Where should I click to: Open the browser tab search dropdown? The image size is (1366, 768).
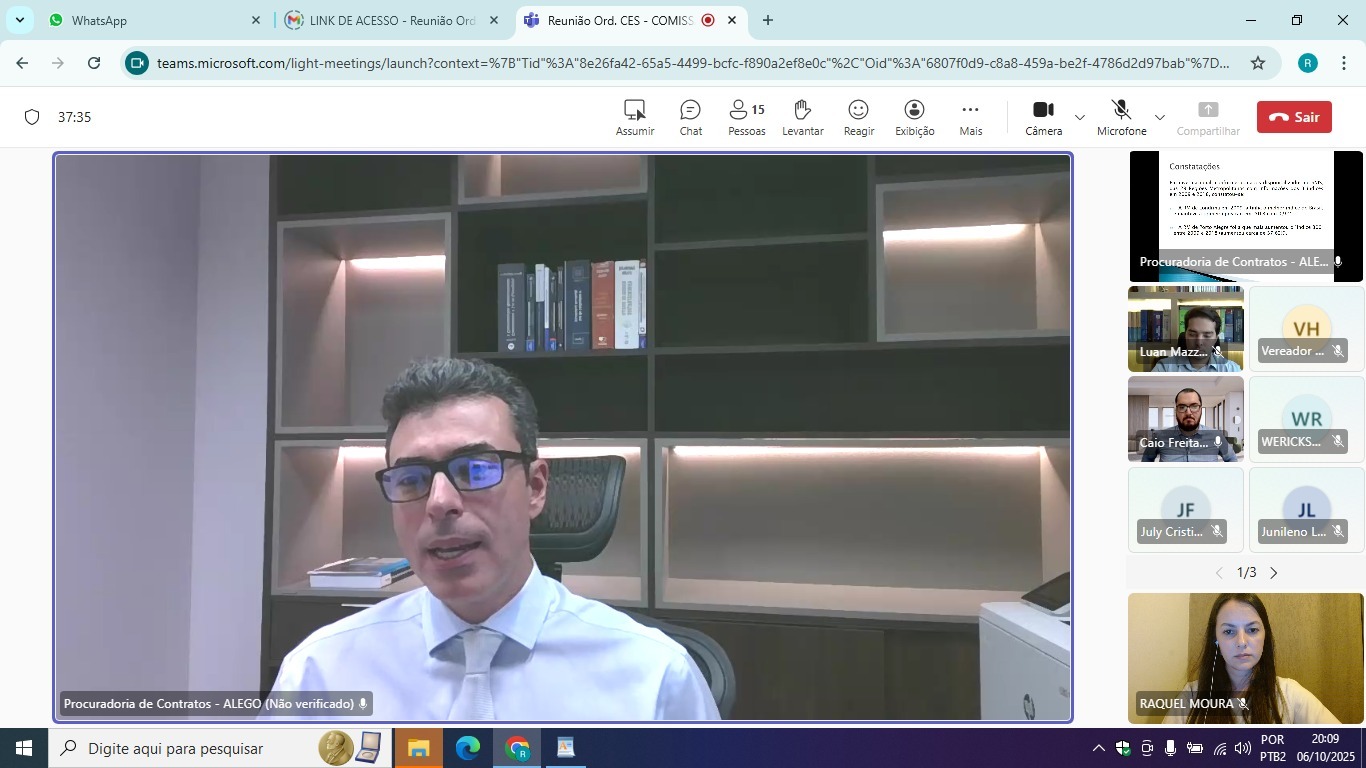19,20
